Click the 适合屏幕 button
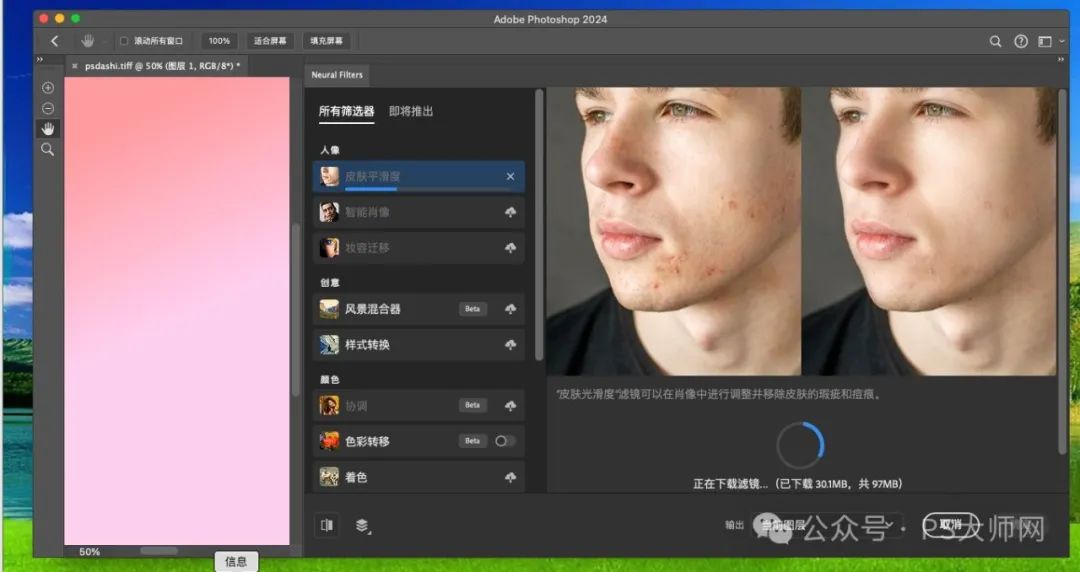This screenshot has height=572, width=1080. pyautogui.click(x=270, y=41)
